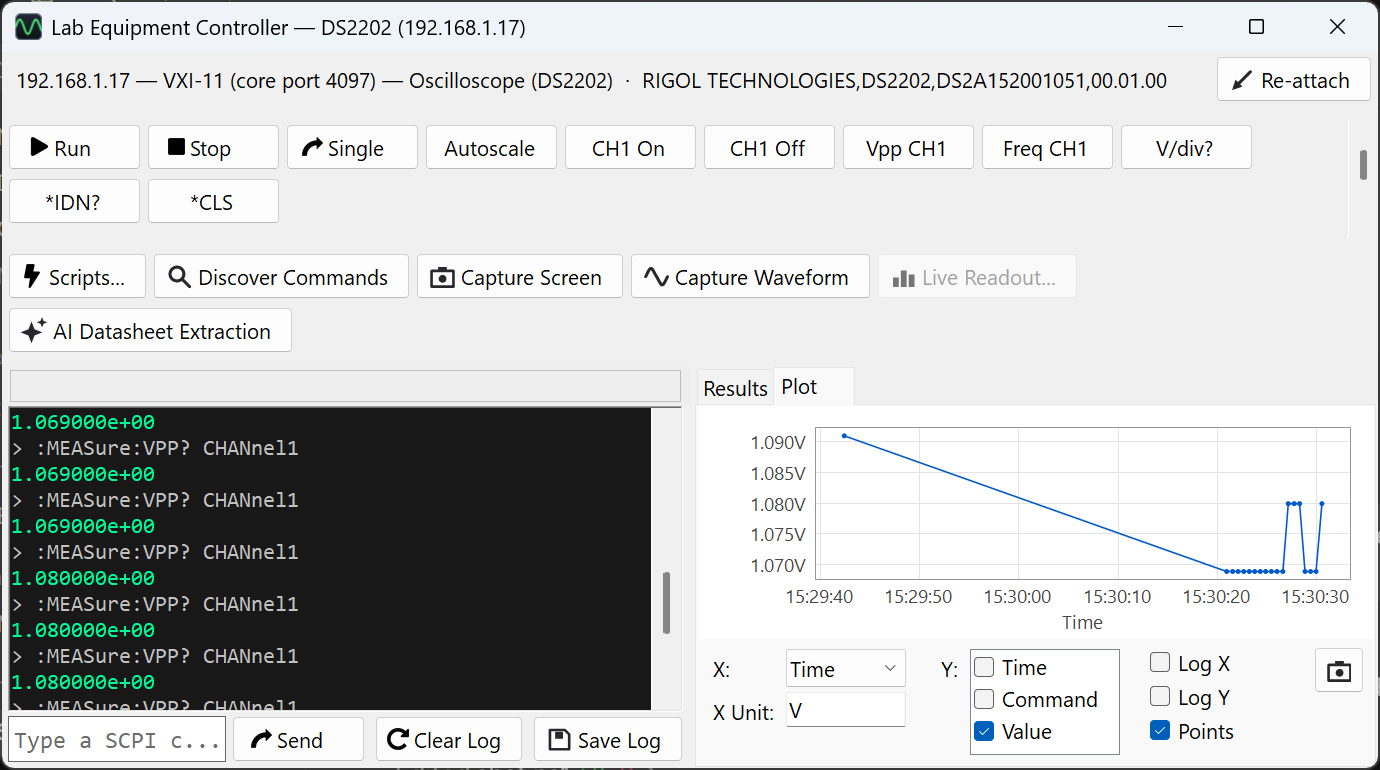Click the 1.090V Y-axis label

tap(778, 442)
